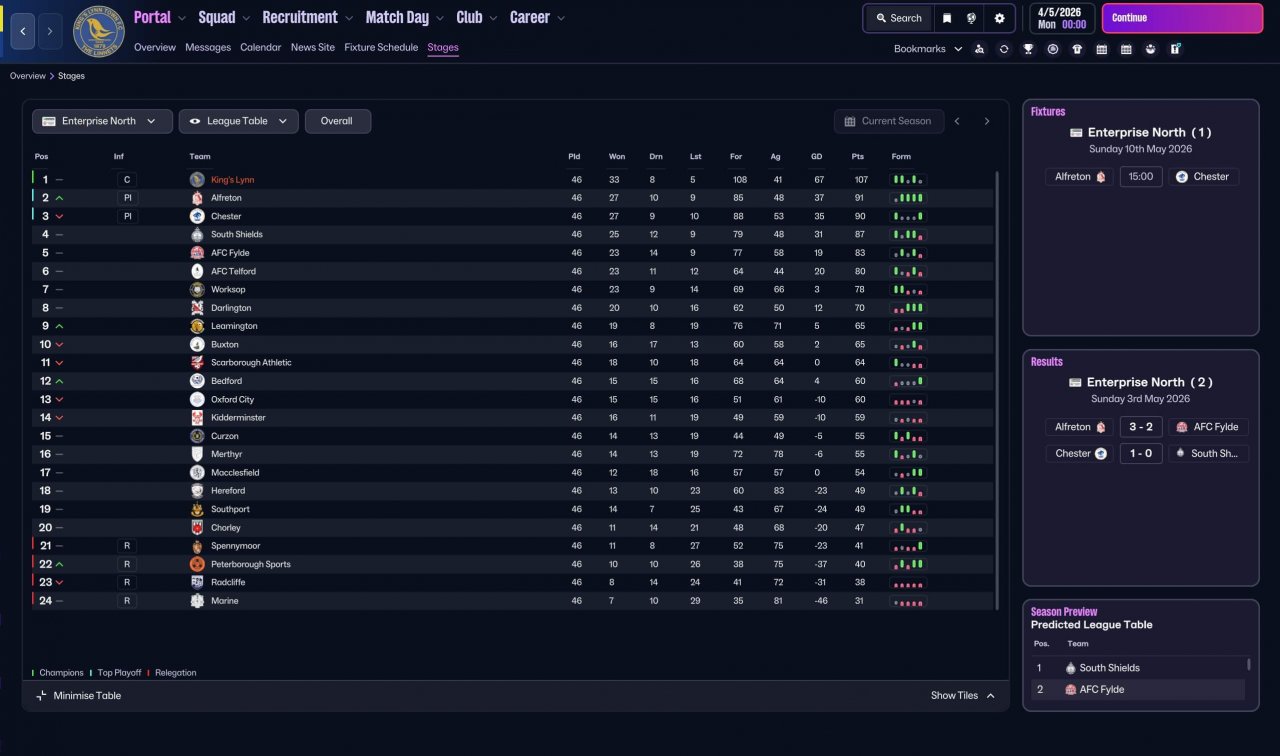Open the League Table view dropdown
Image resolution: width=1280 pixels, height=756 pixels.
[x=238, y=121]
